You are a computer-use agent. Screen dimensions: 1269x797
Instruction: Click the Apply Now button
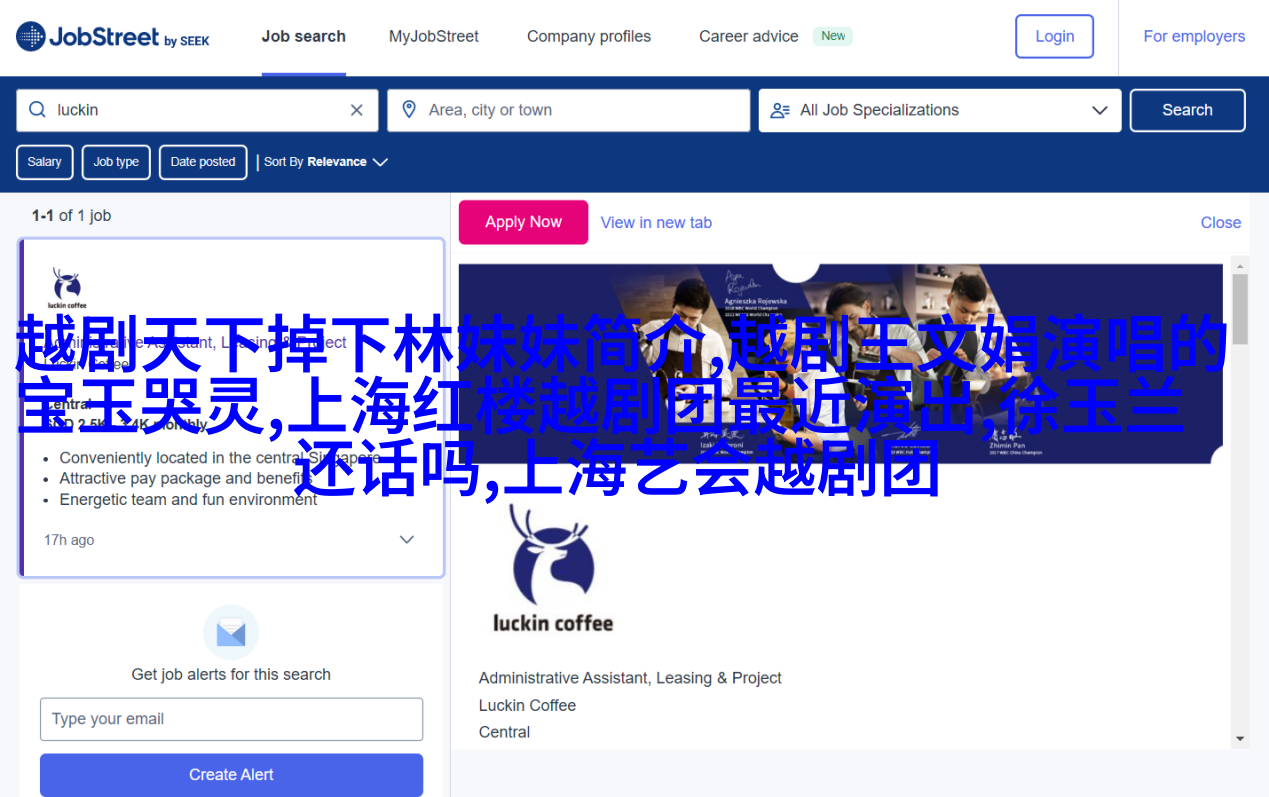524,222
